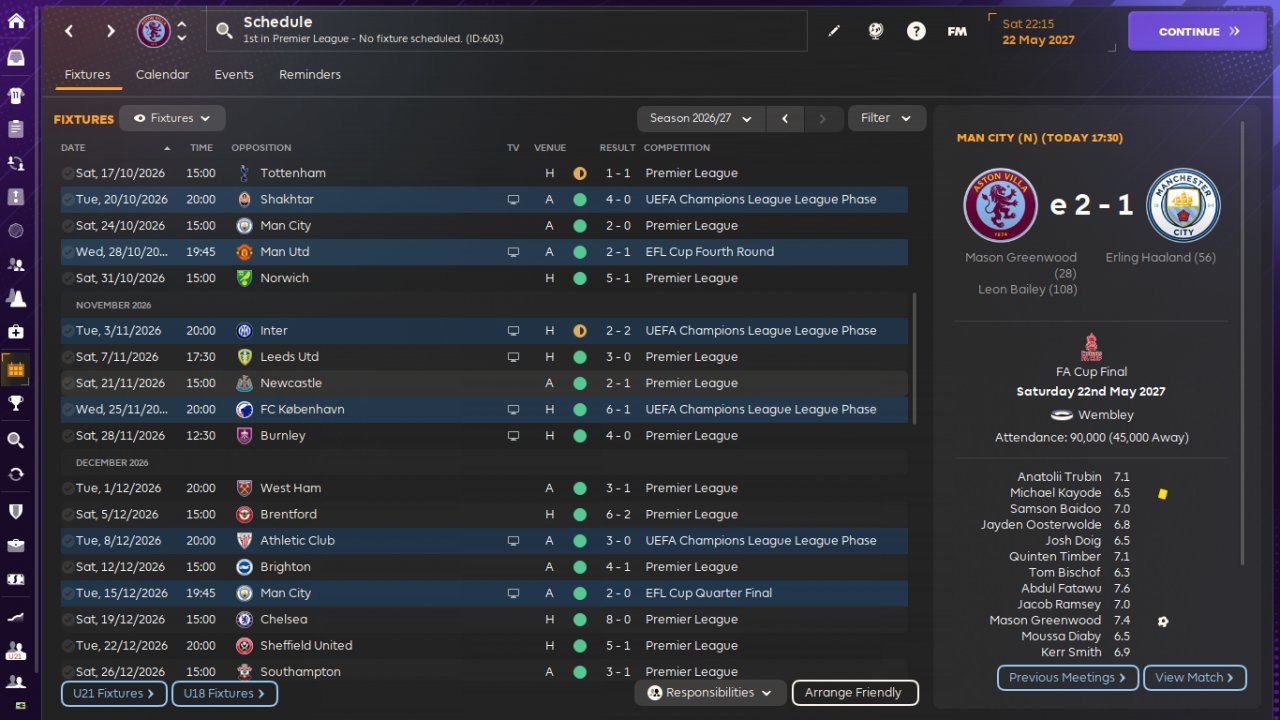Click the TV icon on the Shakhtar row
Screen dimensions: 1280x720
[513, 199]
